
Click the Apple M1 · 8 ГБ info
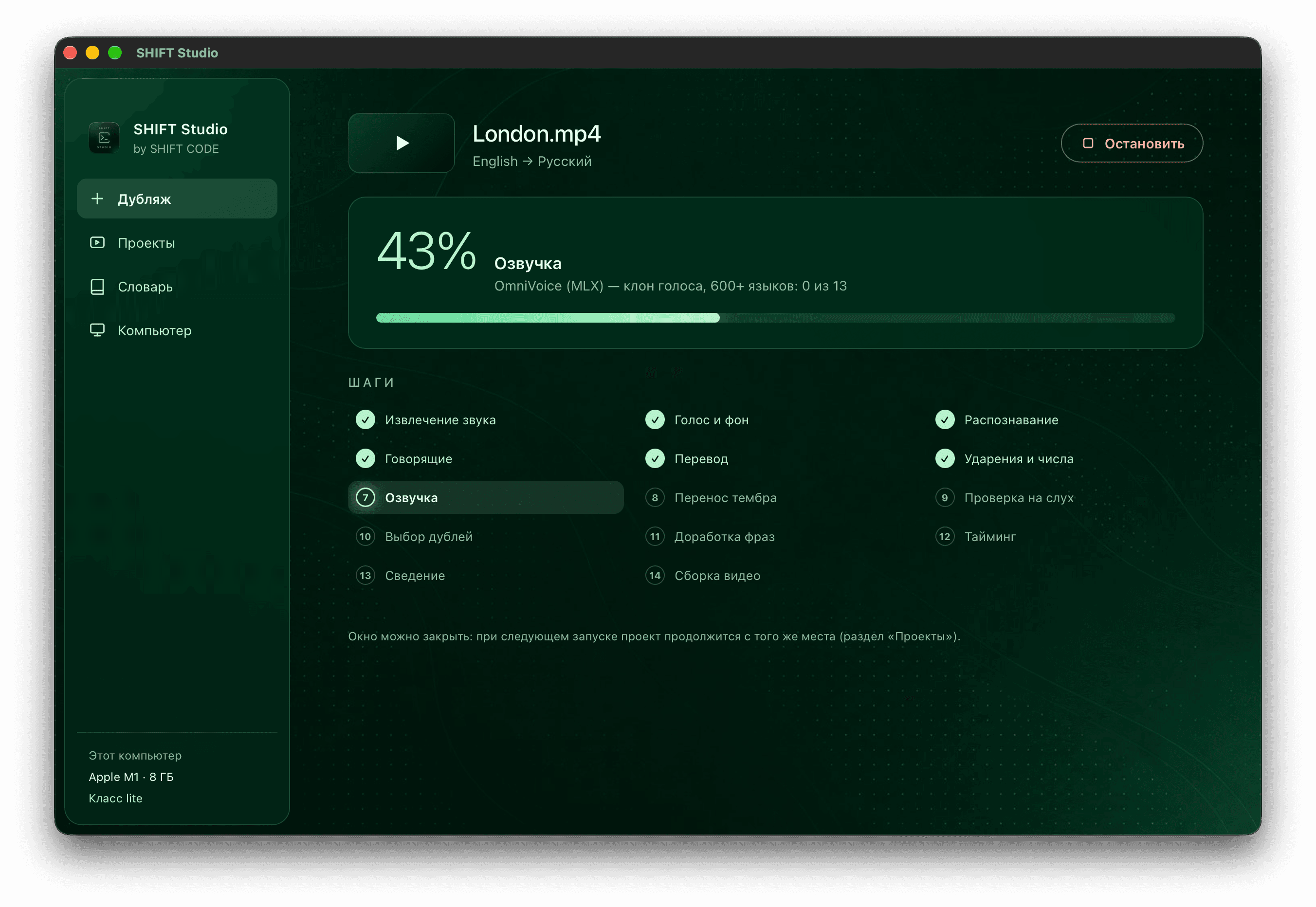point(131,777)
